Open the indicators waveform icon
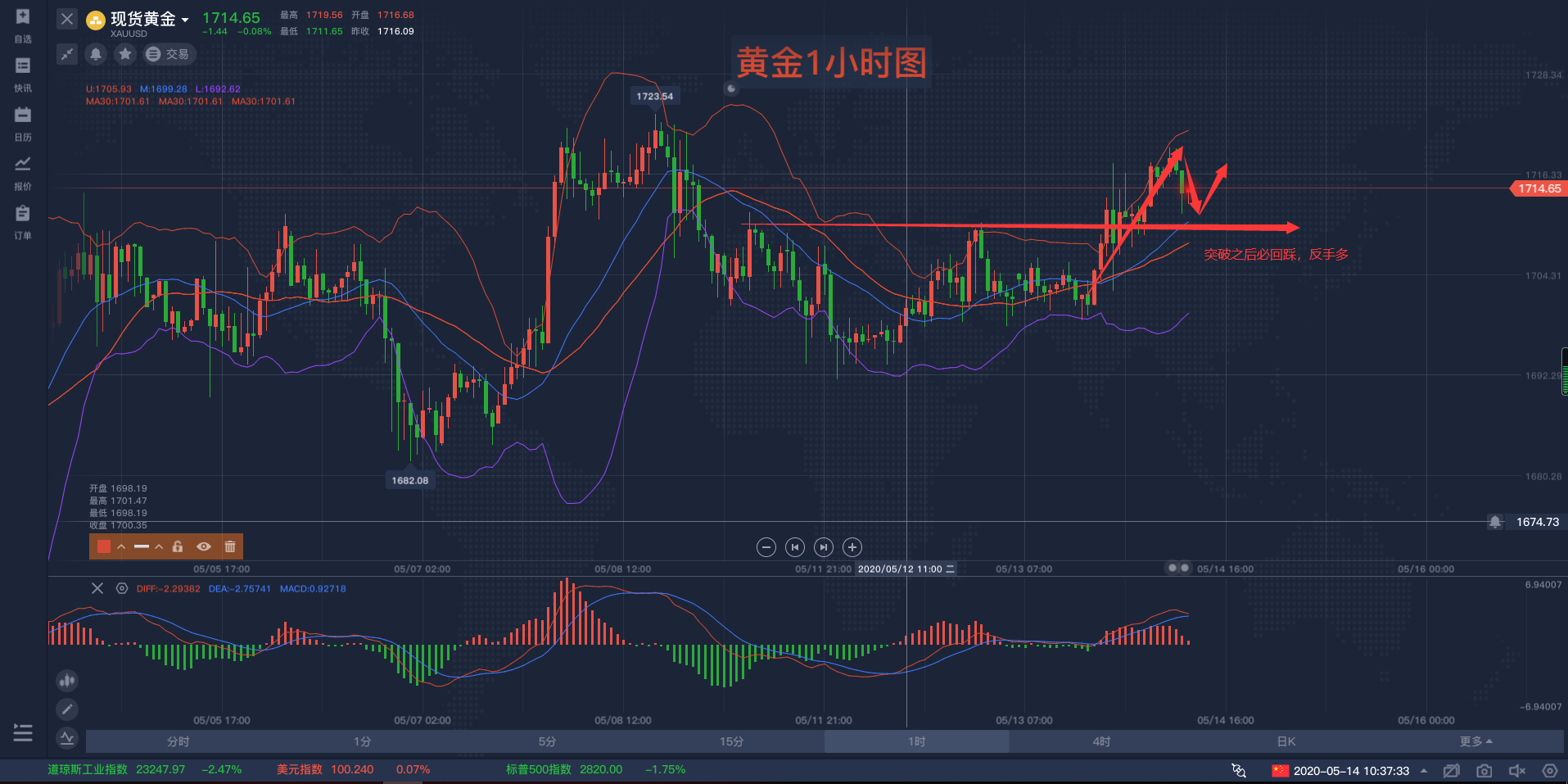The image size is (1568, 784). point(67,738)
